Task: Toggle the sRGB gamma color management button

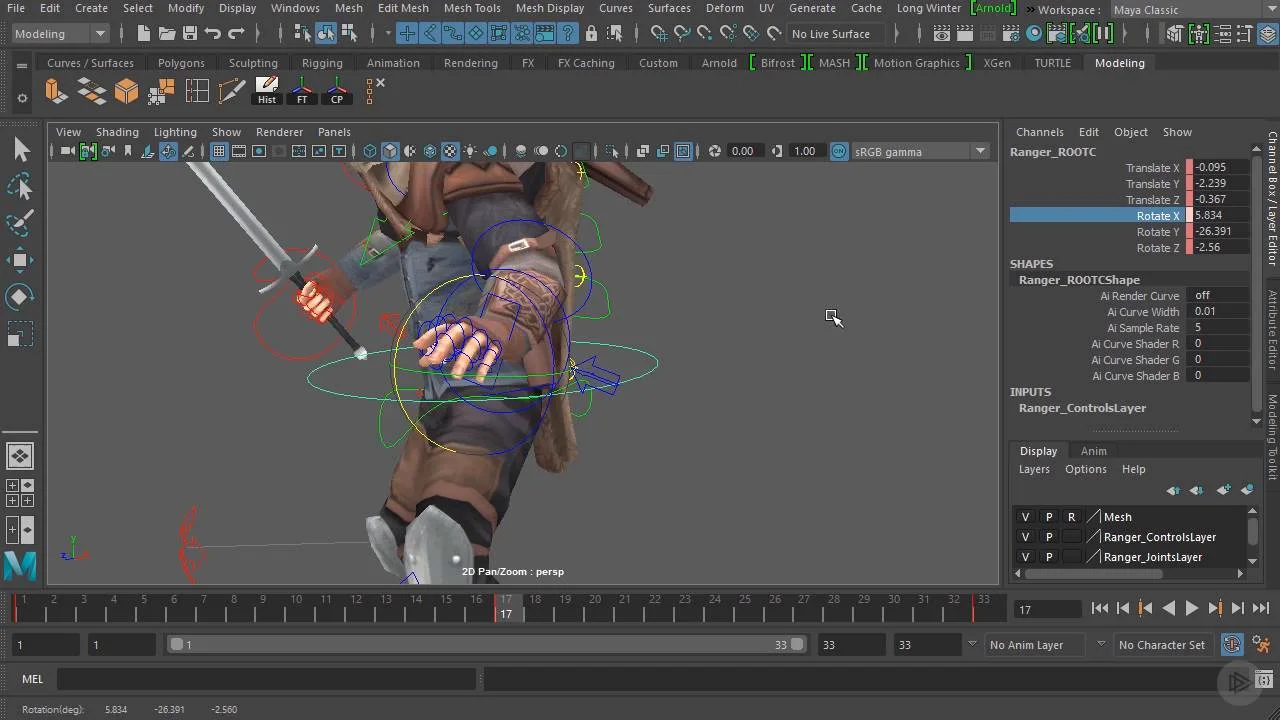Action: [x=839, y=151]
